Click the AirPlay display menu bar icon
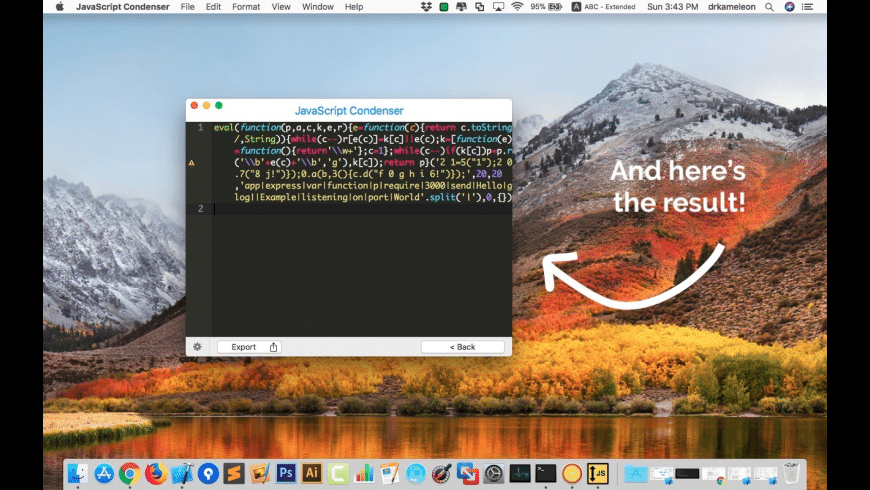This screenshot has height=490, width=870. 498,7
